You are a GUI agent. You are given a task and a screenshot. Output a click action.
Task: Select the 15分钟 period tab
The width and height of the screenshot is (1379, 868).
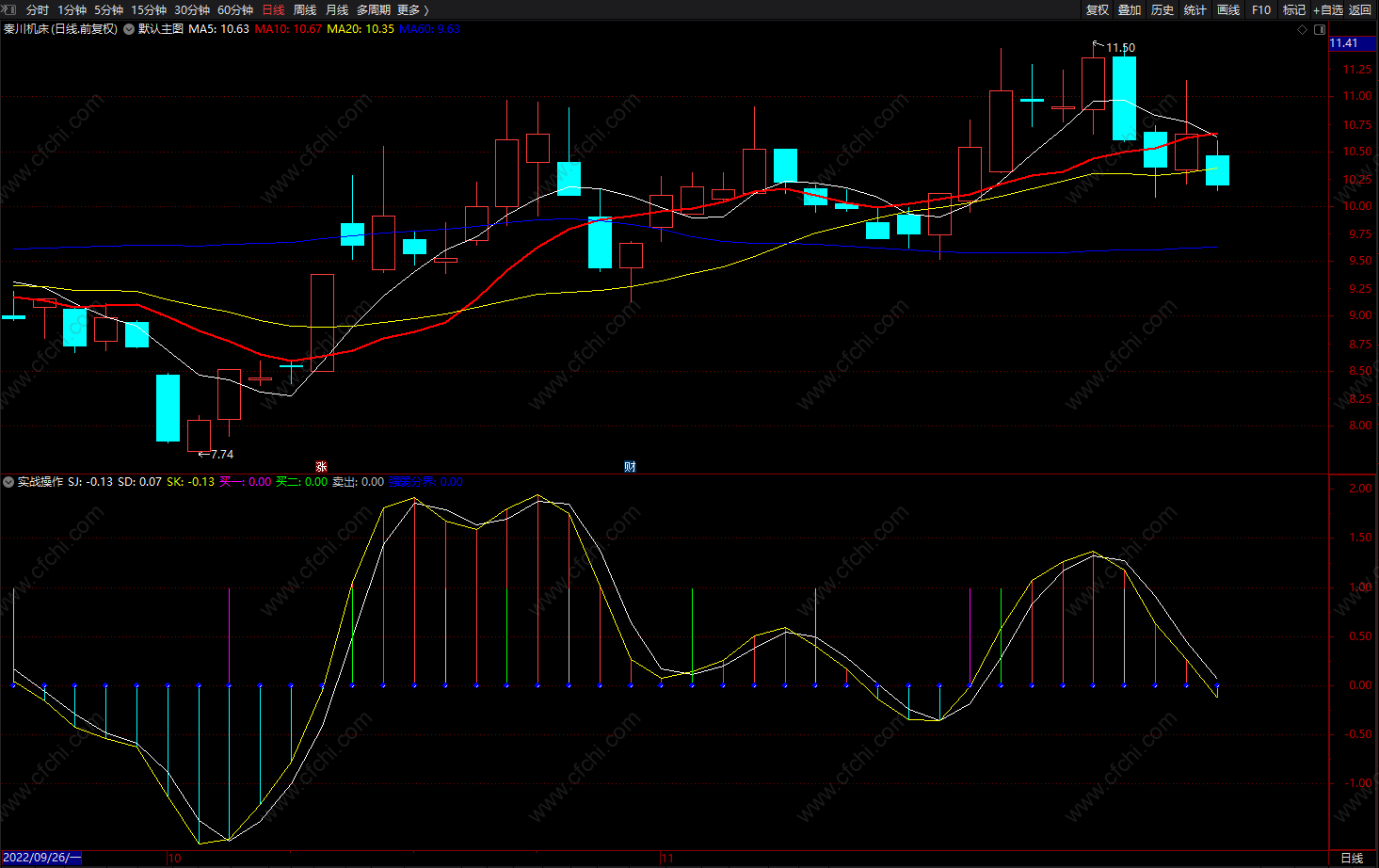tap(149, 10)
